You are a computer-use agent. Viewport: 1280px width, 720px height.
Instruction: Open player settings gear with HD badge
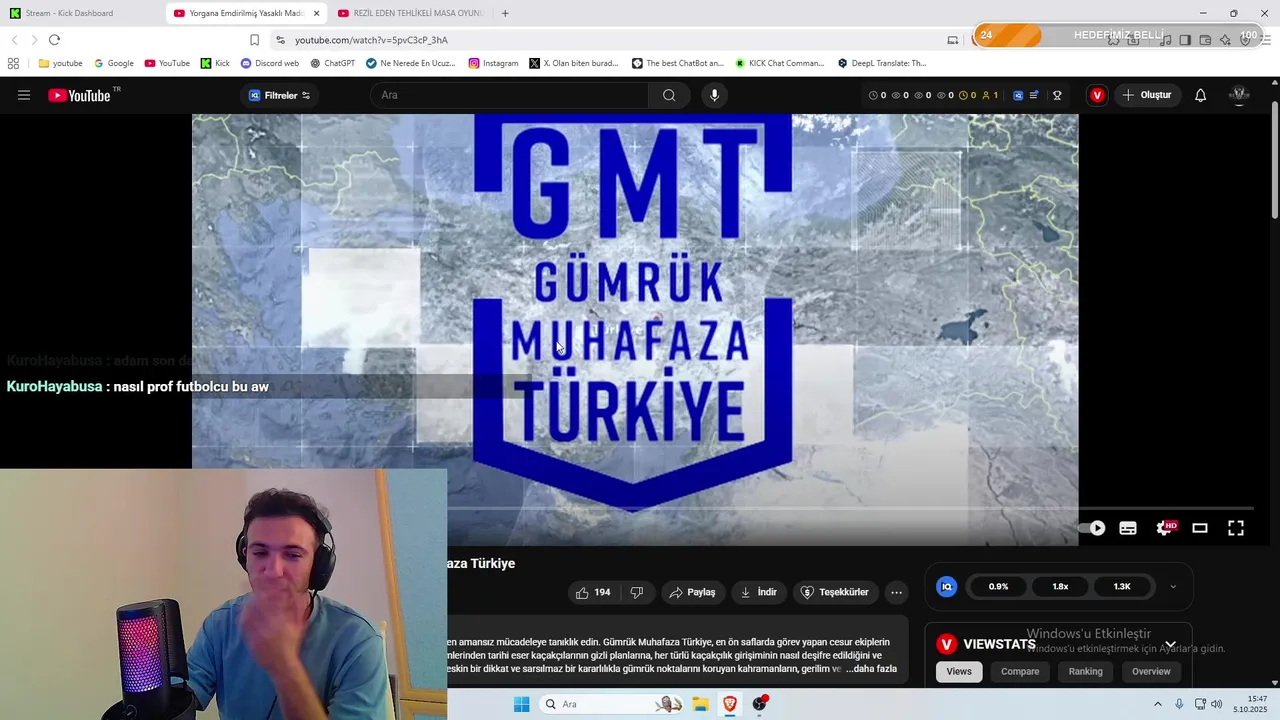tap(1165, 528)
